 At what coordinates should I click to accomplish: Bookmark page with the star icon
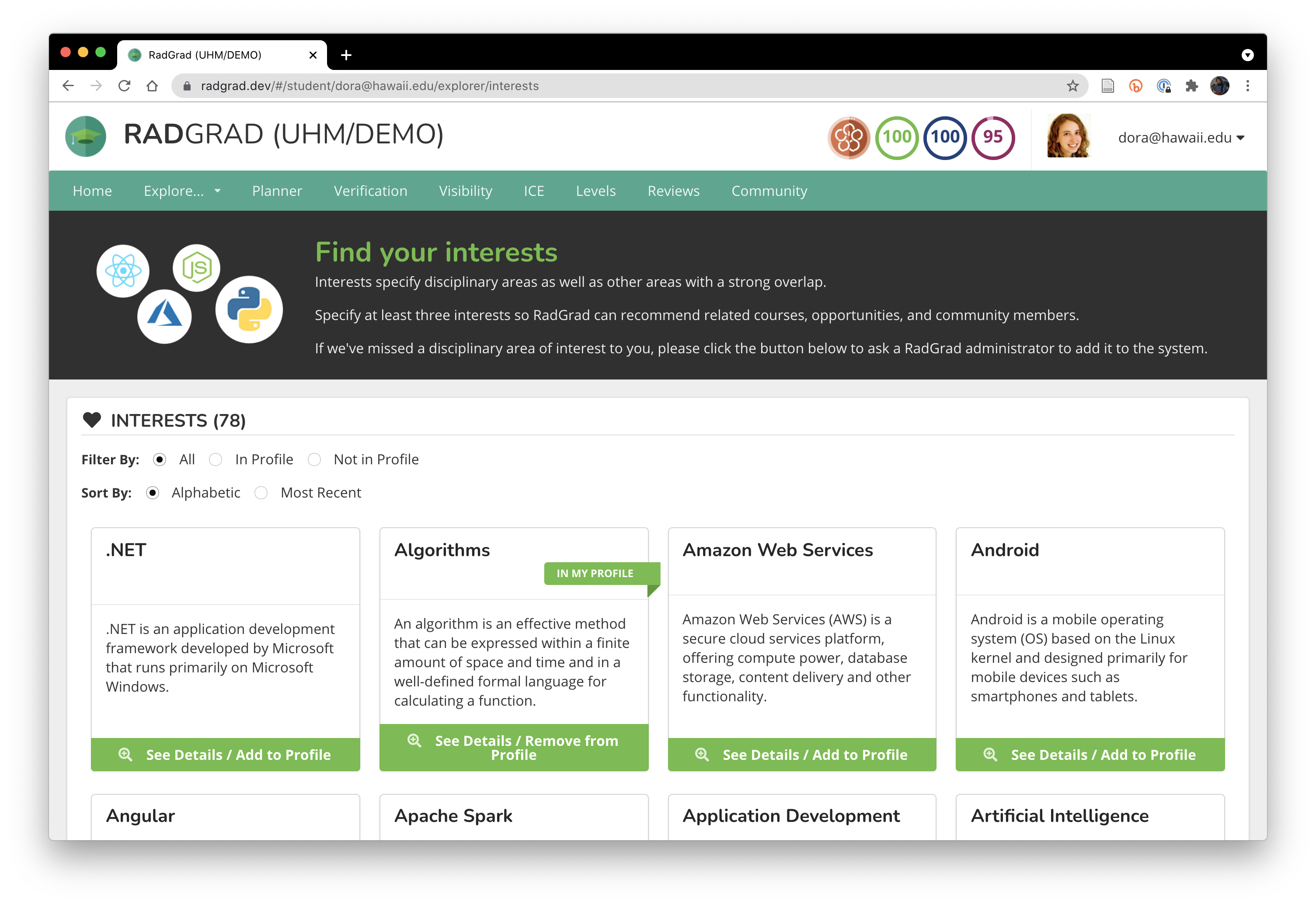click(1072, 86)
